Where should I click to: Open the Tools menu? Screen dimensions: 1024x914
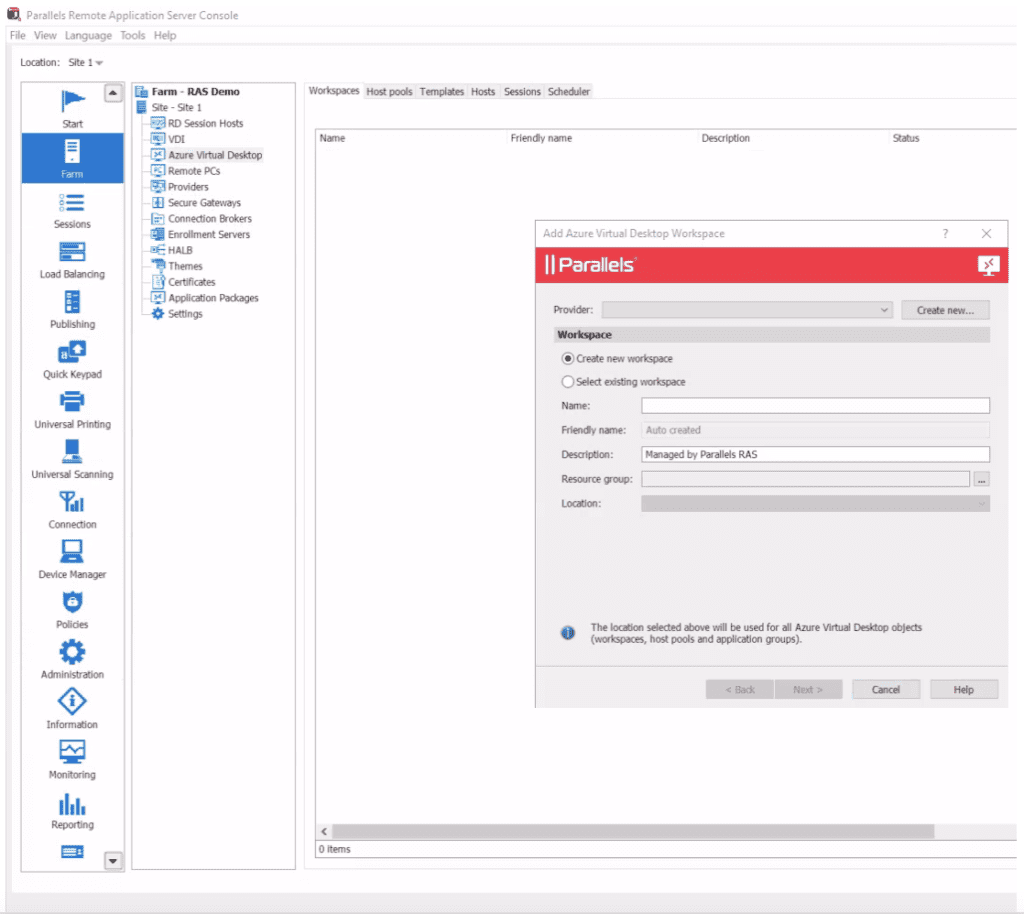click(133, 35)
